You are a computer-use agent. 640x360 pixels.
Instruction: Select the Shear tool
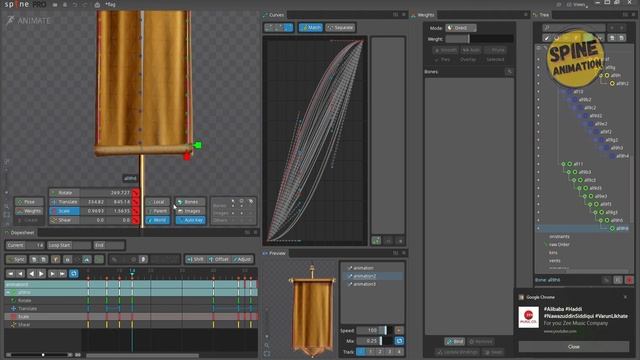coord(64,220)
